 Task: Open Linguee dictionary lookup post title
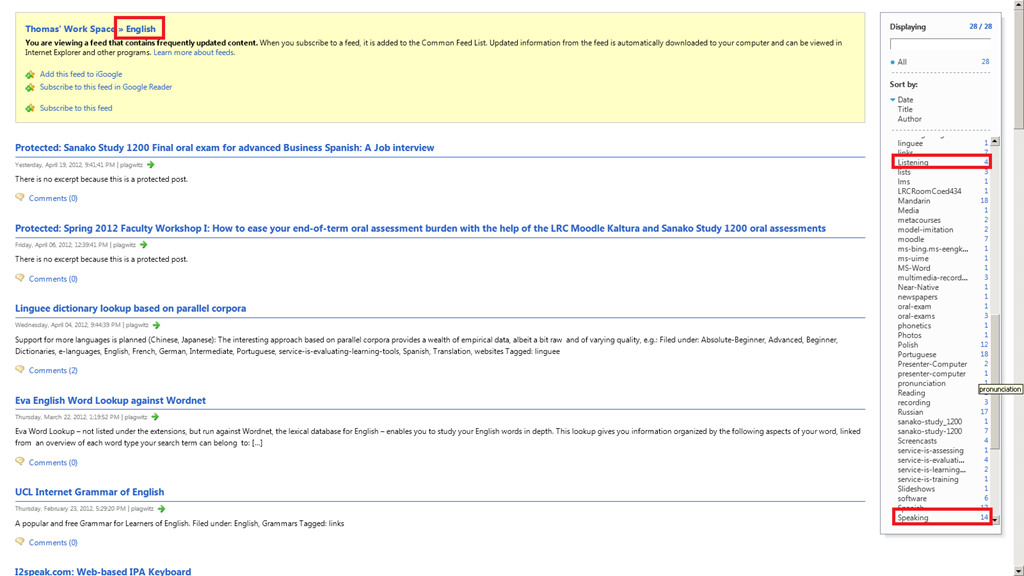pyautogui.click(x=130, y=309)
